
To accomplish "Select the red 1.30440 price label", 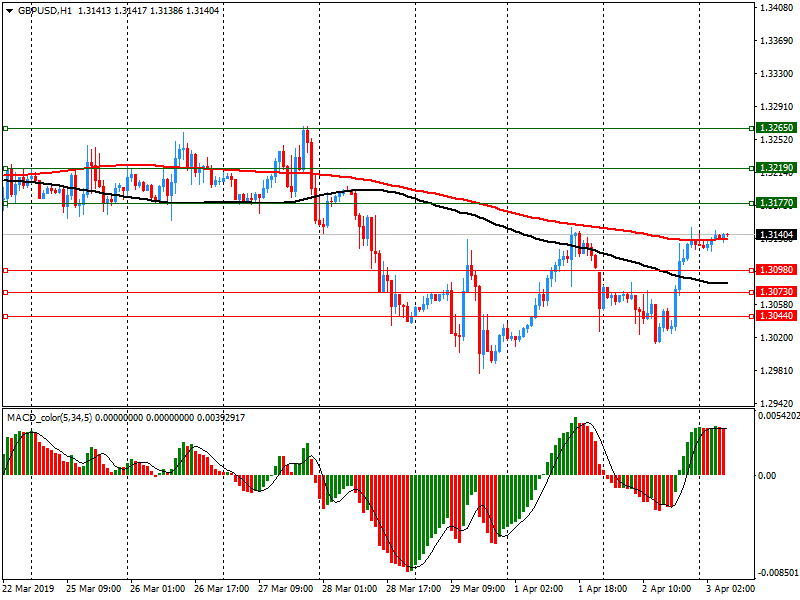I will (776, 316).
